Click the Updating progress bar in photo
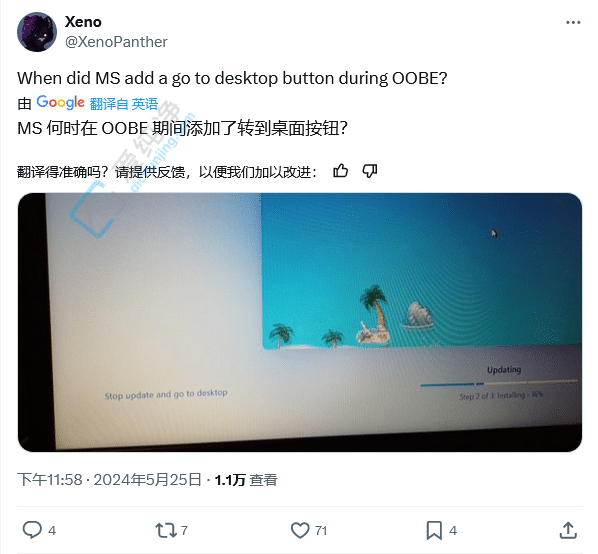Screen dimensions: 598x554 pyautogui.click(x=499, y=383)
